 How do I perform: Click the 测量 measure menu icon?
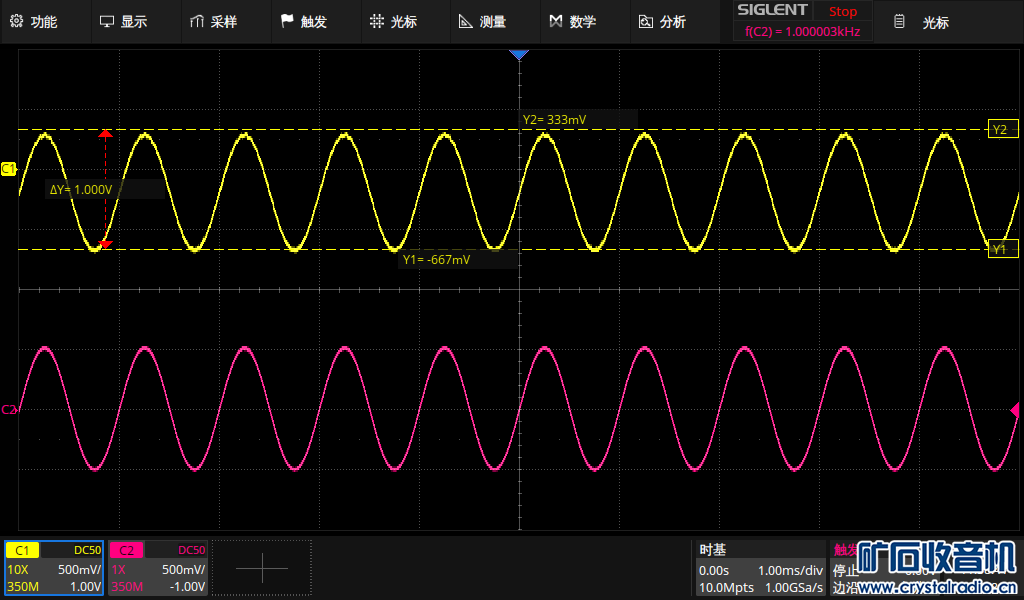pos(466,21)
